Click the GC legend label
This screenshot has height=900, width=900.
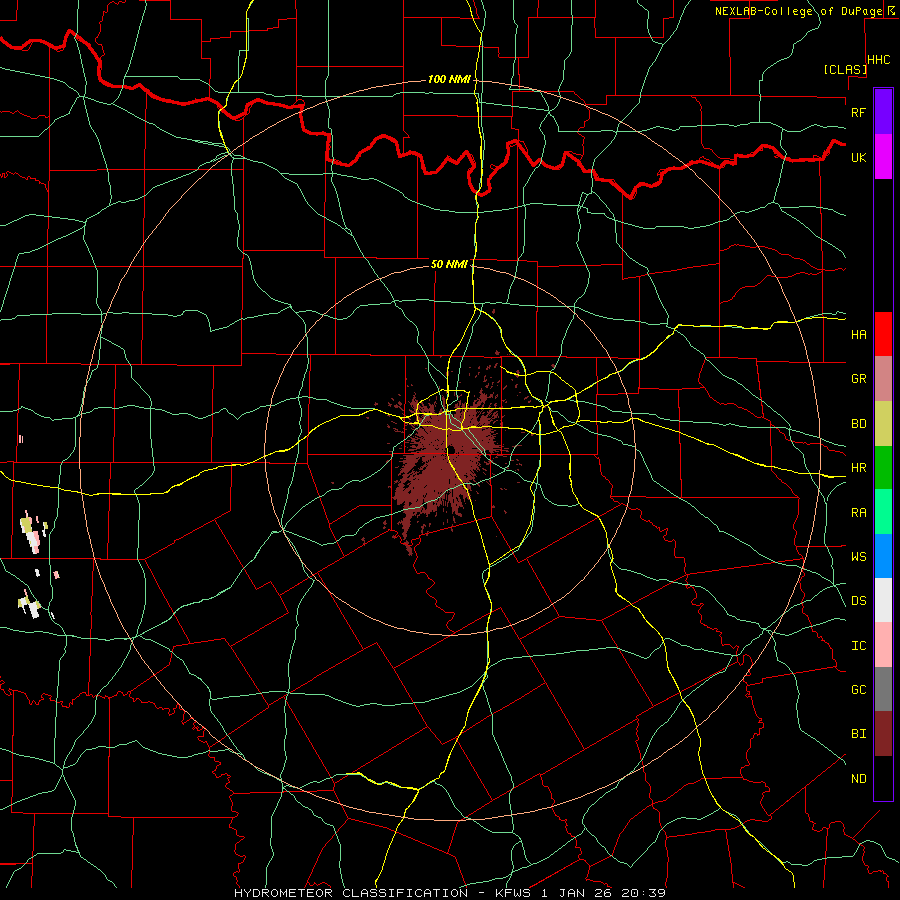click(x=858, y=690)
